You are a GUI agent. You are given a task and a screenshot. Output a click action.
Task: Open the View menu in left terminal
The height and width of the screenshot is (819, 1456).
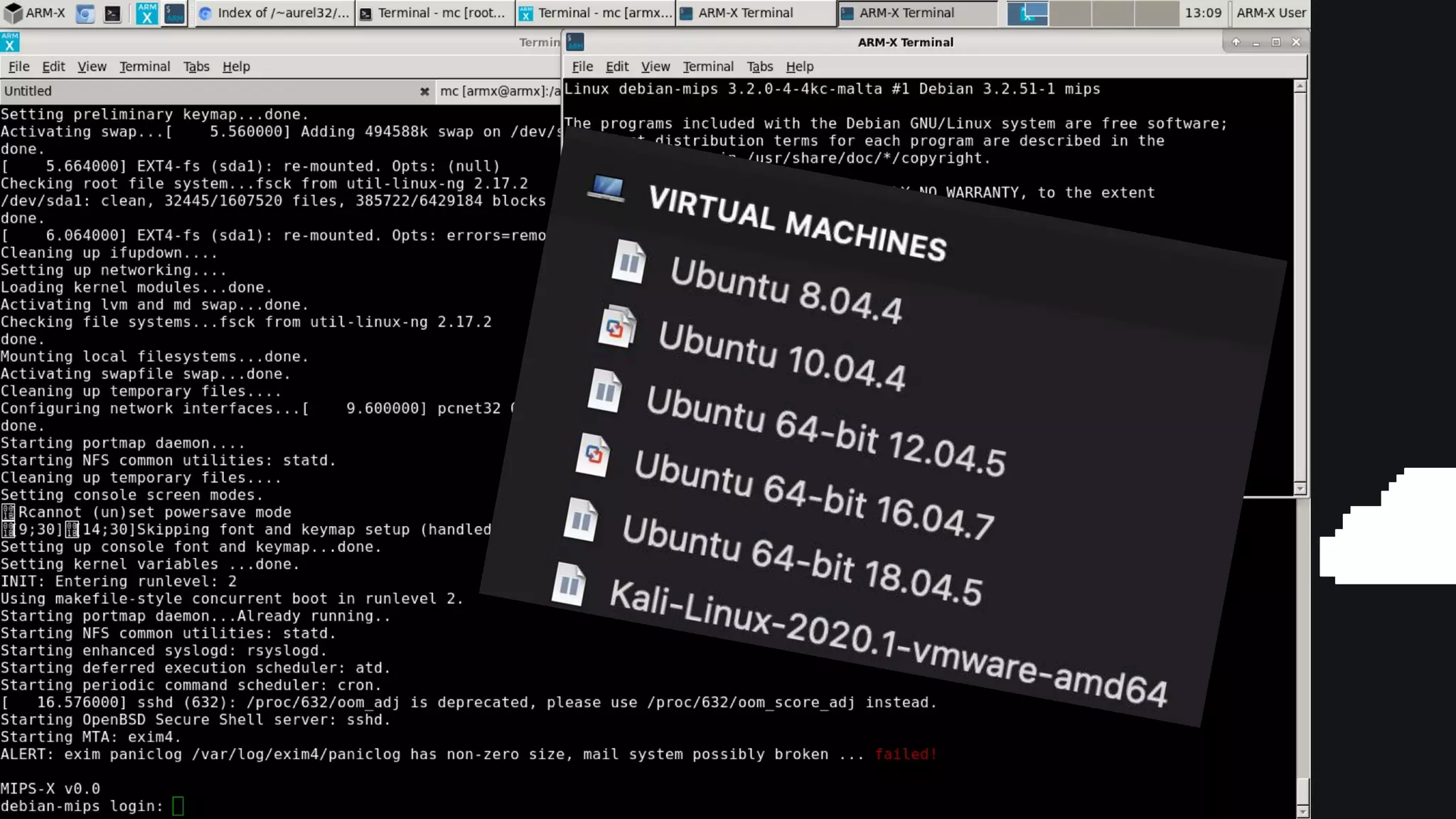[92, 66]
